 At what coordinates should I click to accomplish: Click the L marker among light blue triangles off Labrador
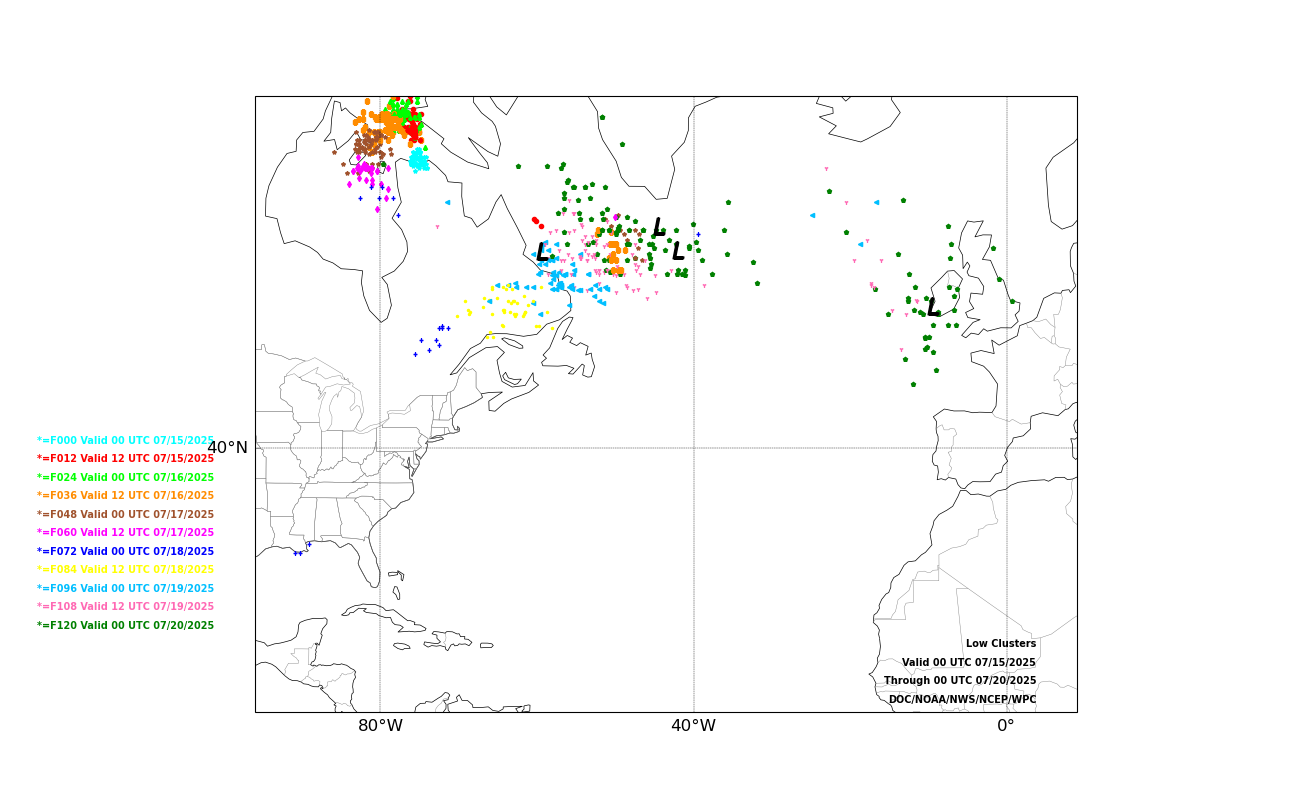(542, 252)
